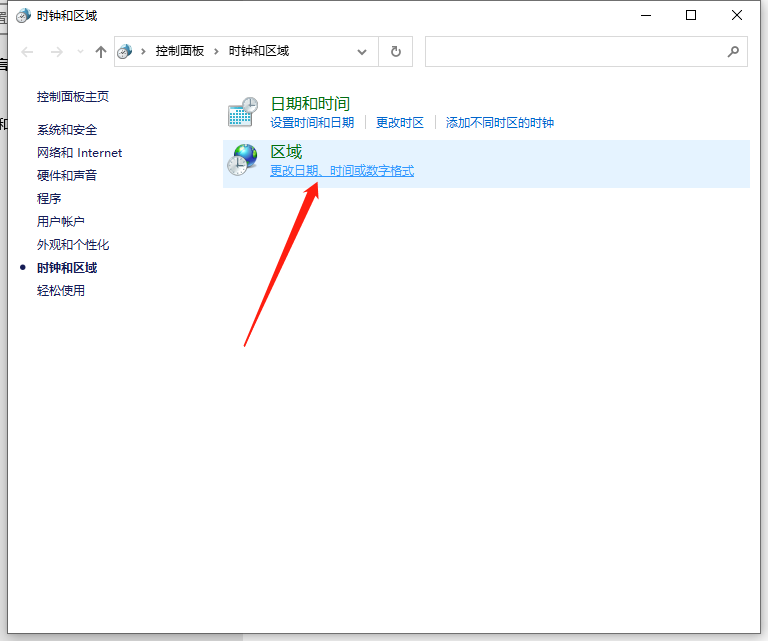Image resolution: width=768 pixels, height=641 pixels.
Task: Click the 时钟和区域 breadcrumb
Action: point(259,51)
